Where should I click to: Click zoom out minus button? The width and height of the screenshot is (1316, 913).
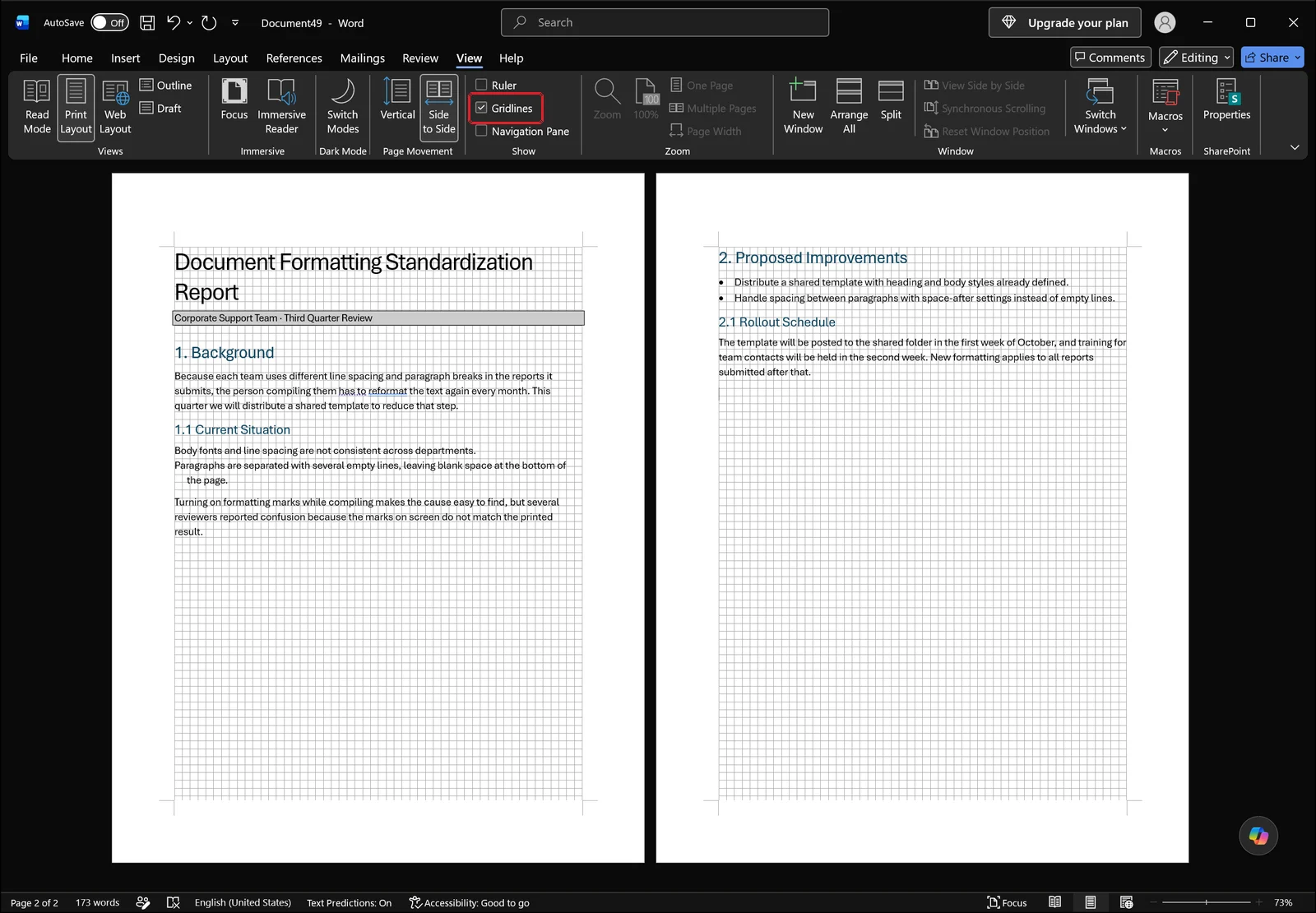click(1154, 902)
